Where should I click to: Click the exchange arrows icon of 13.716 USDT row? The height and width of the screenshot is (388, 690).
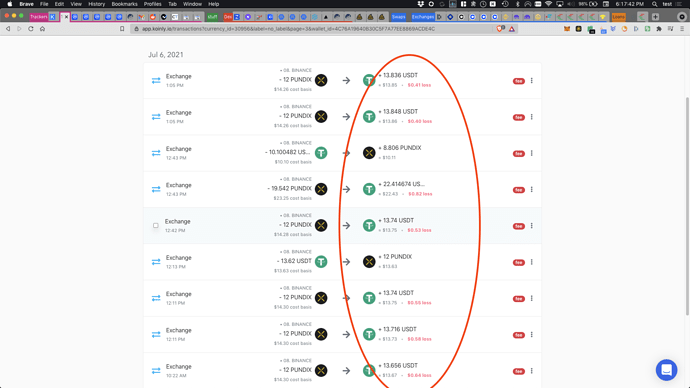[x=156, y=334]
